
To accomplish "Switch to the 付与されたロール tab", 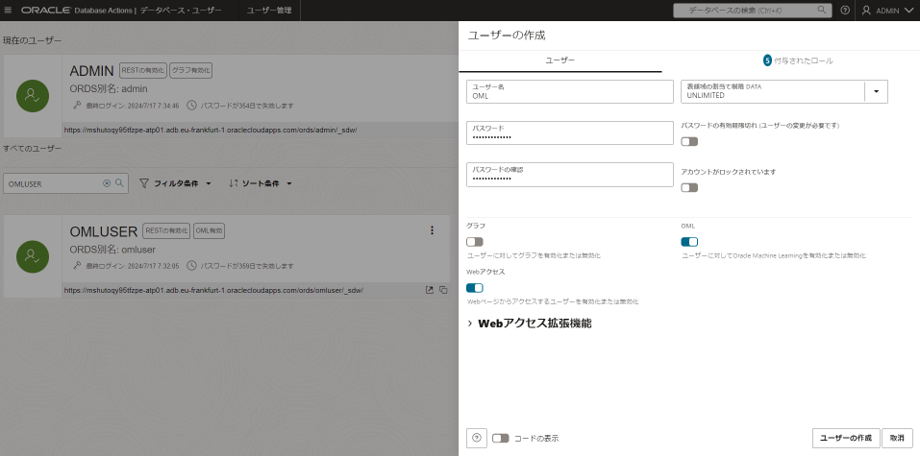I will (797, 61).
